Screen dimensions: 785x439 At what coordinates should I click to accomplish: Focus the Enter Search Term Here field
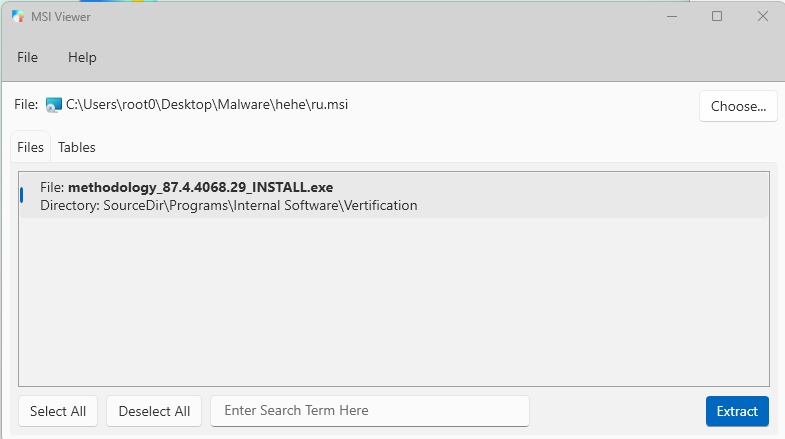click(370, 411)
